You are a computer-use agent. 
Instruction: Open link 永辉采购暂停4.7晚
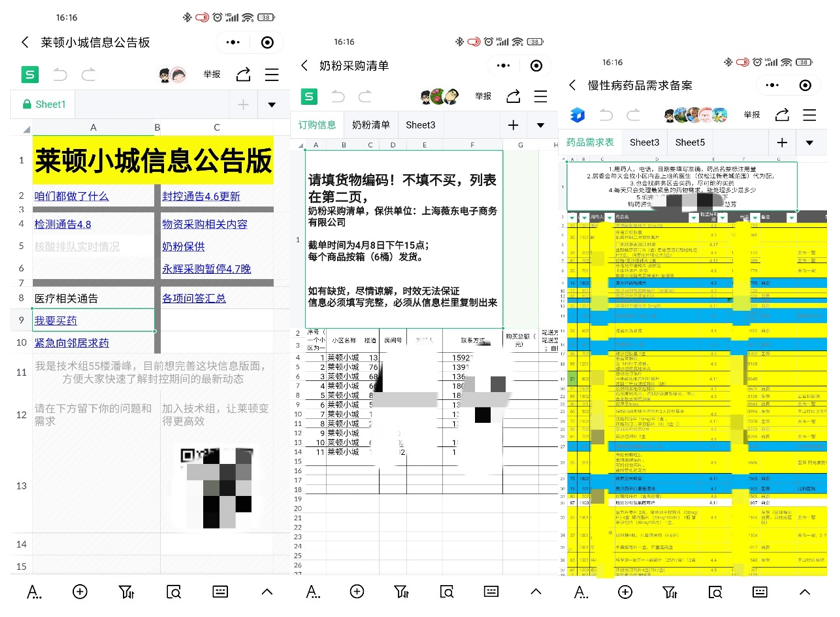click(x=206, y=269)
